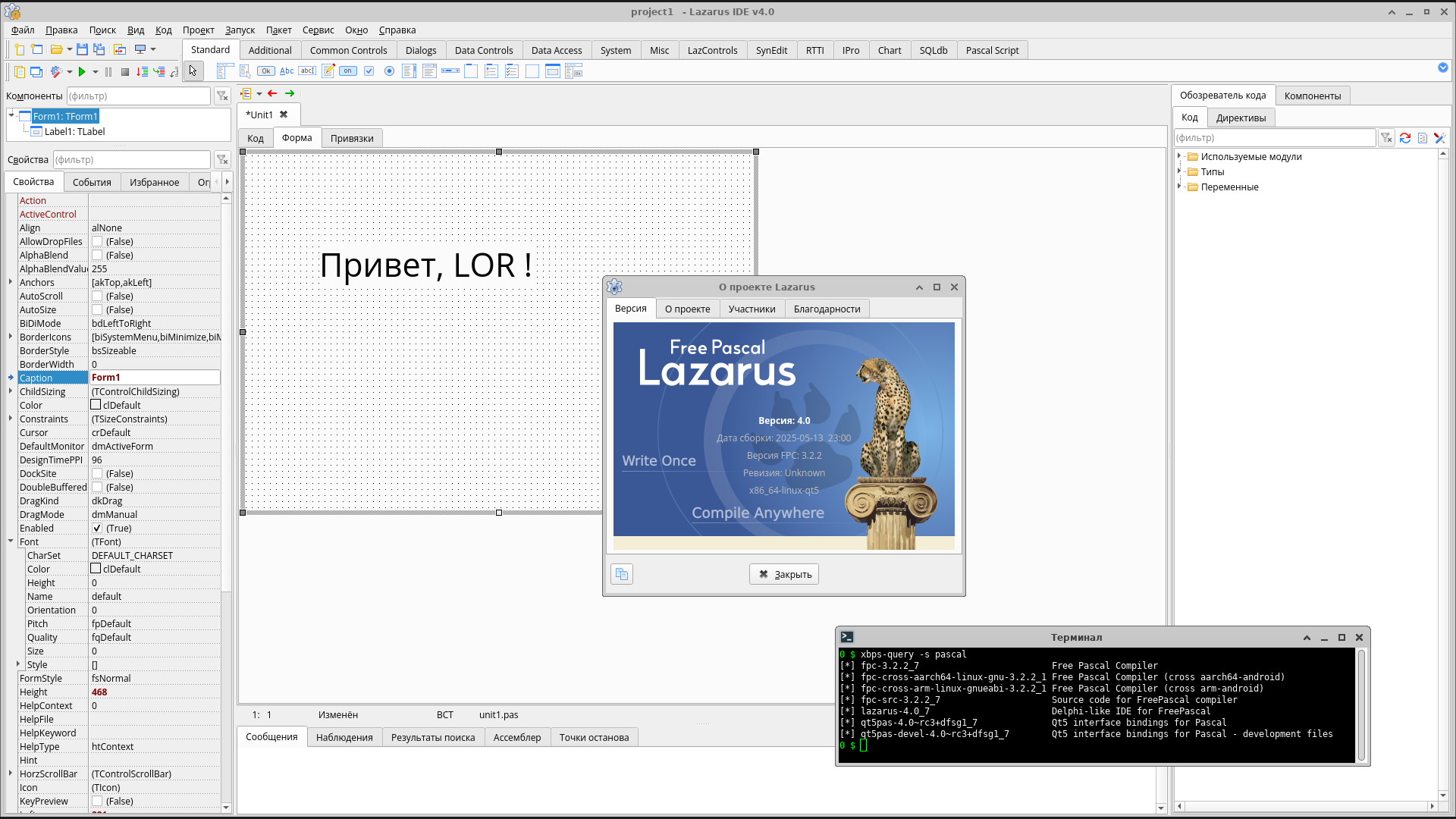The width and height of the screenshot is (1456, 819).
Task: Switch editor to the Код view
Action: tap(256, 138)
